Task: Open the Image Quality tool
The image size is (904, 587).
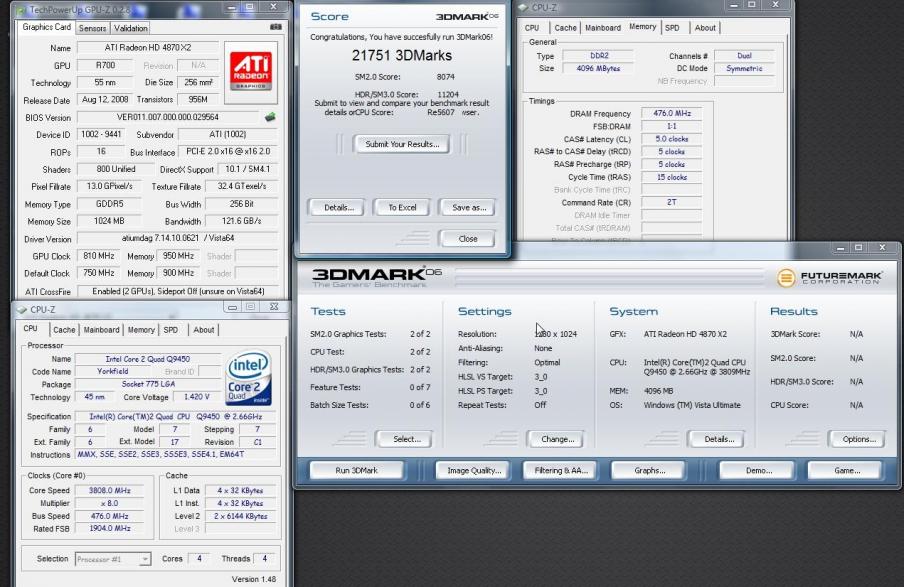Action: point(474,471)
